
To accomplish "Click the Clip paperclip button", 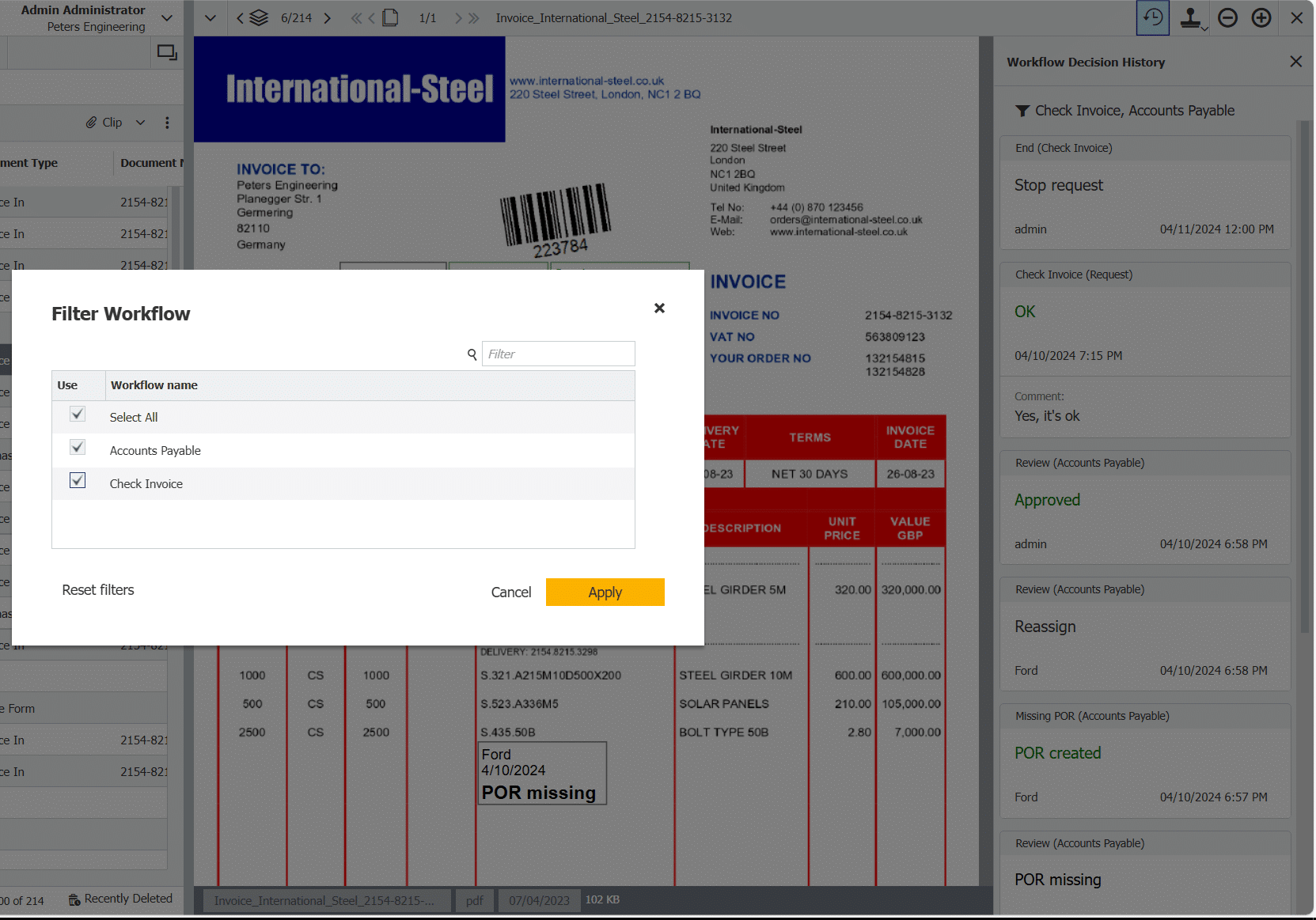I will click(104, 123).
